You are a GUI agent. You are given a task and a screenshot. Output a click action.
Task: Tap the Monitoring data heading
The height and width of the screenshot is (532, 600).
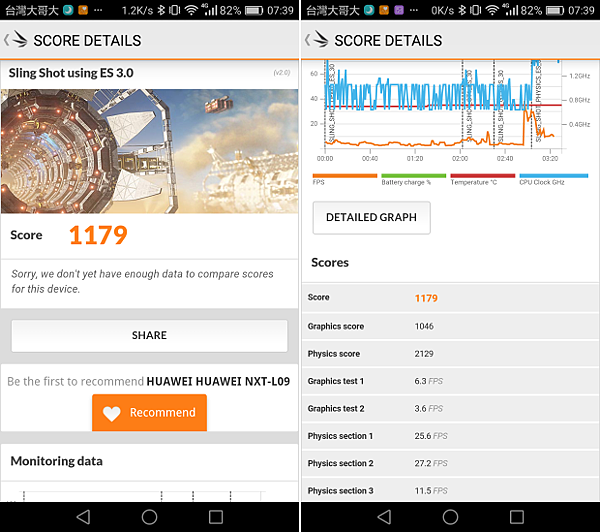[x=57, y=461]
